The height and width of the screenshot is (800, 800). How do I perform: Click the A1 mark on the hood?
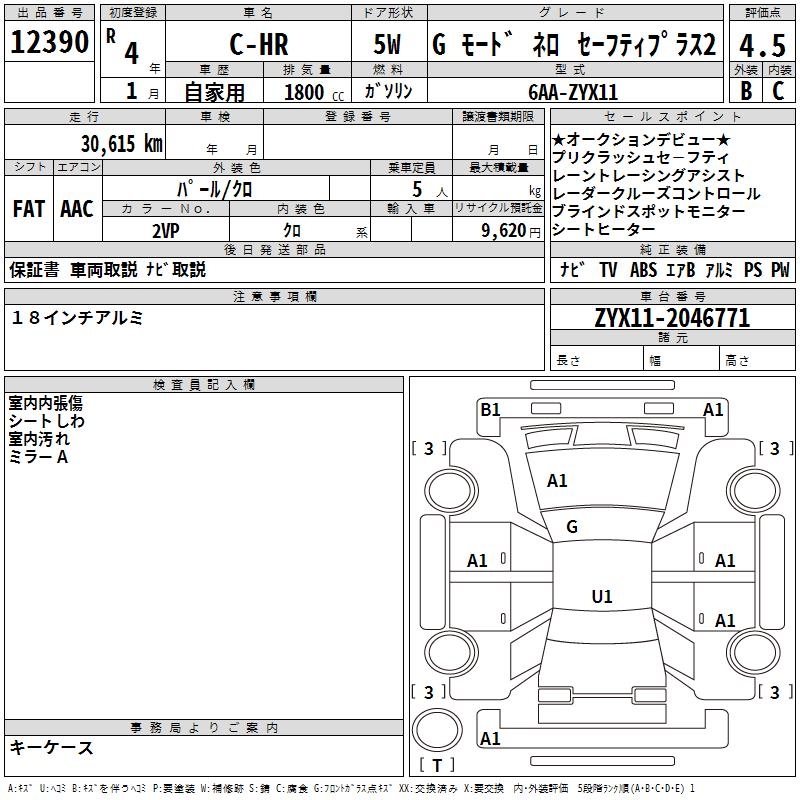coord(557,481)
